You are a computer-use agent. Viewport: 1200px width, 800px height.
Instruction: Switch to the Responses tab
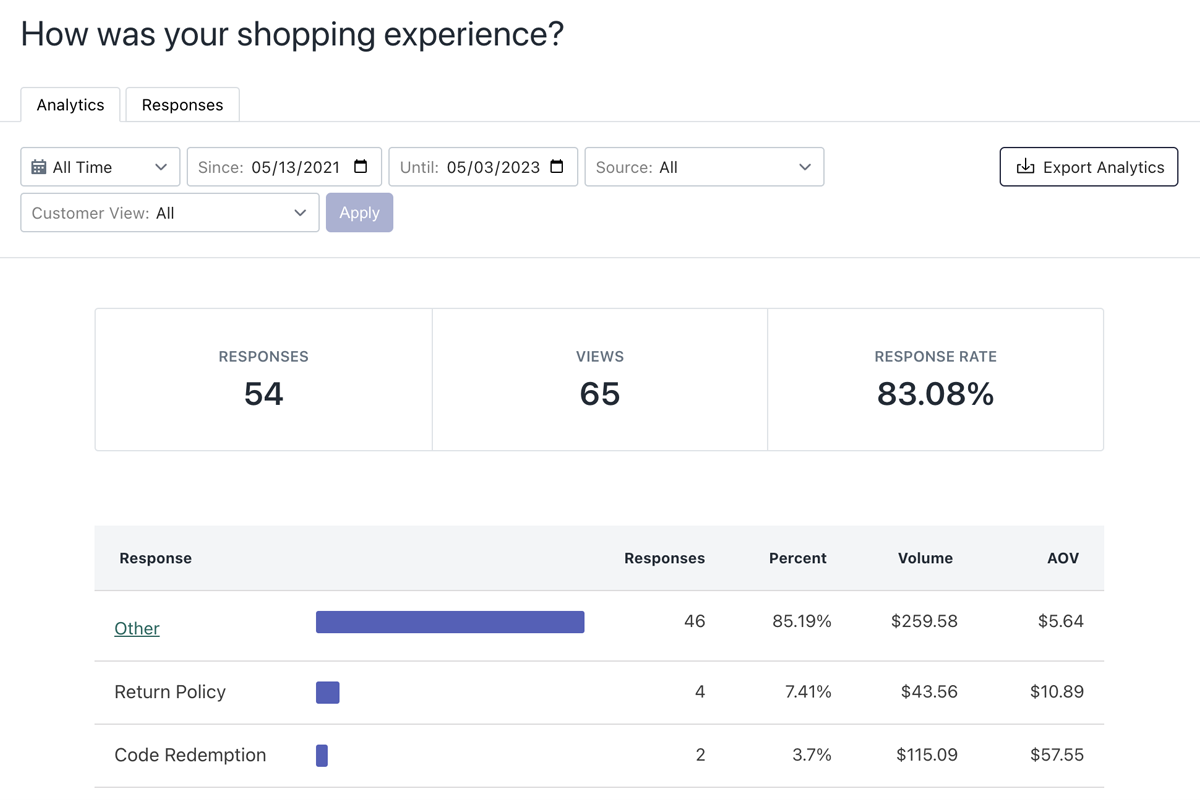pyautogui.click(x=182, y=105)
